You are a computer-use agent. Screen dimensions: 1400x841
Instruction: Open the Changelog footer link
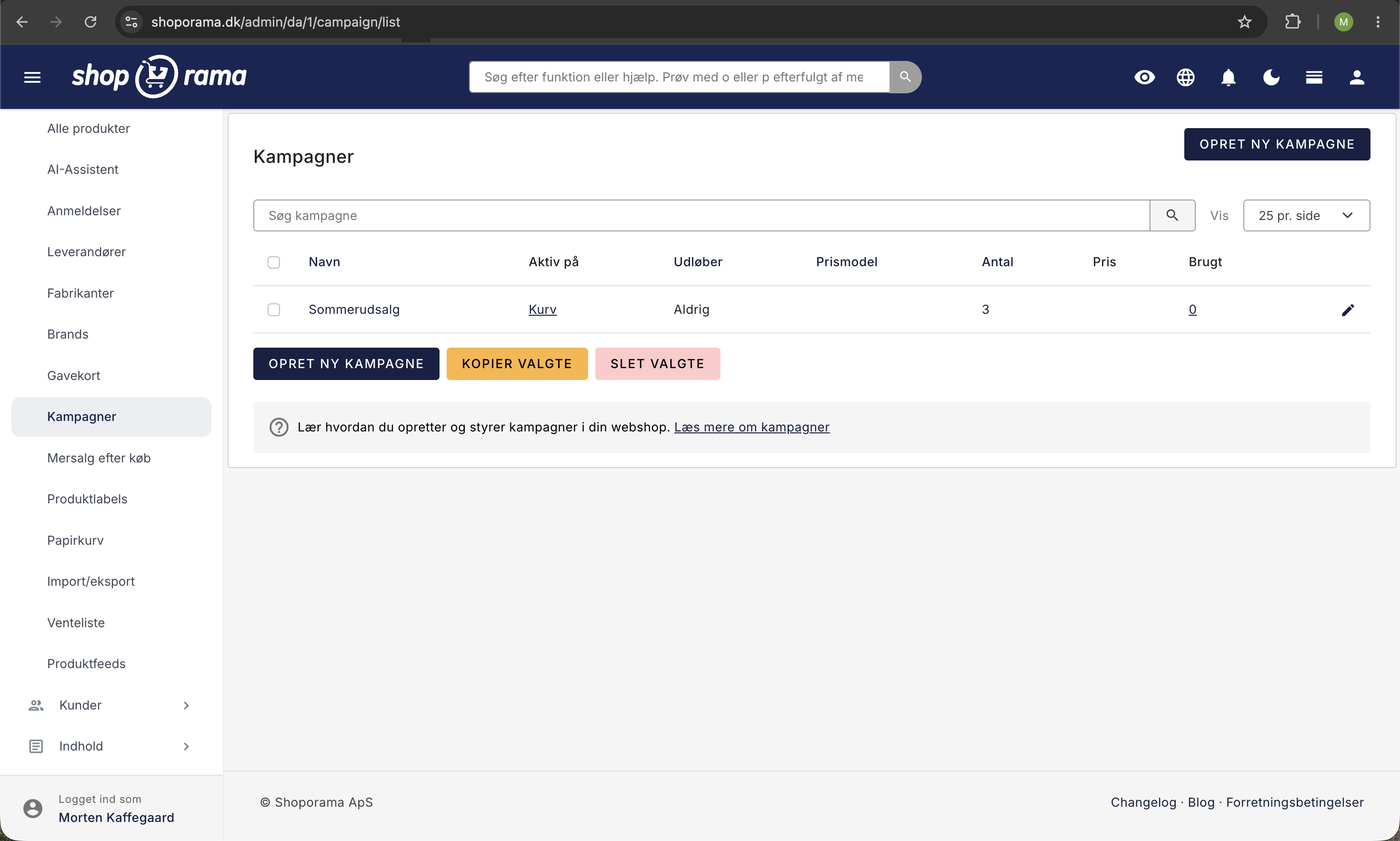pos(1143,802)
